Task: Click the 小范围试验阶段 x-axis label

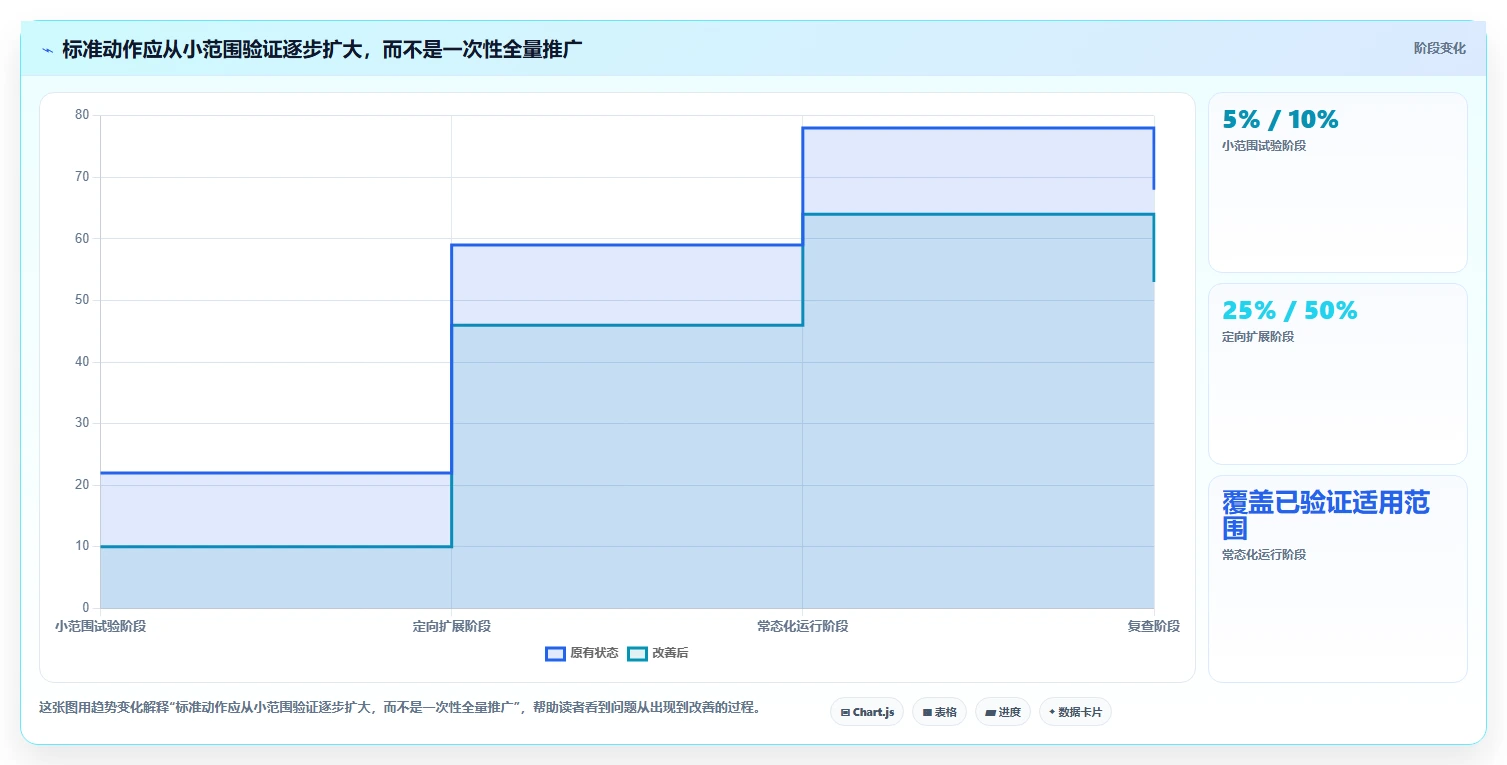Action: pos(100,626)
